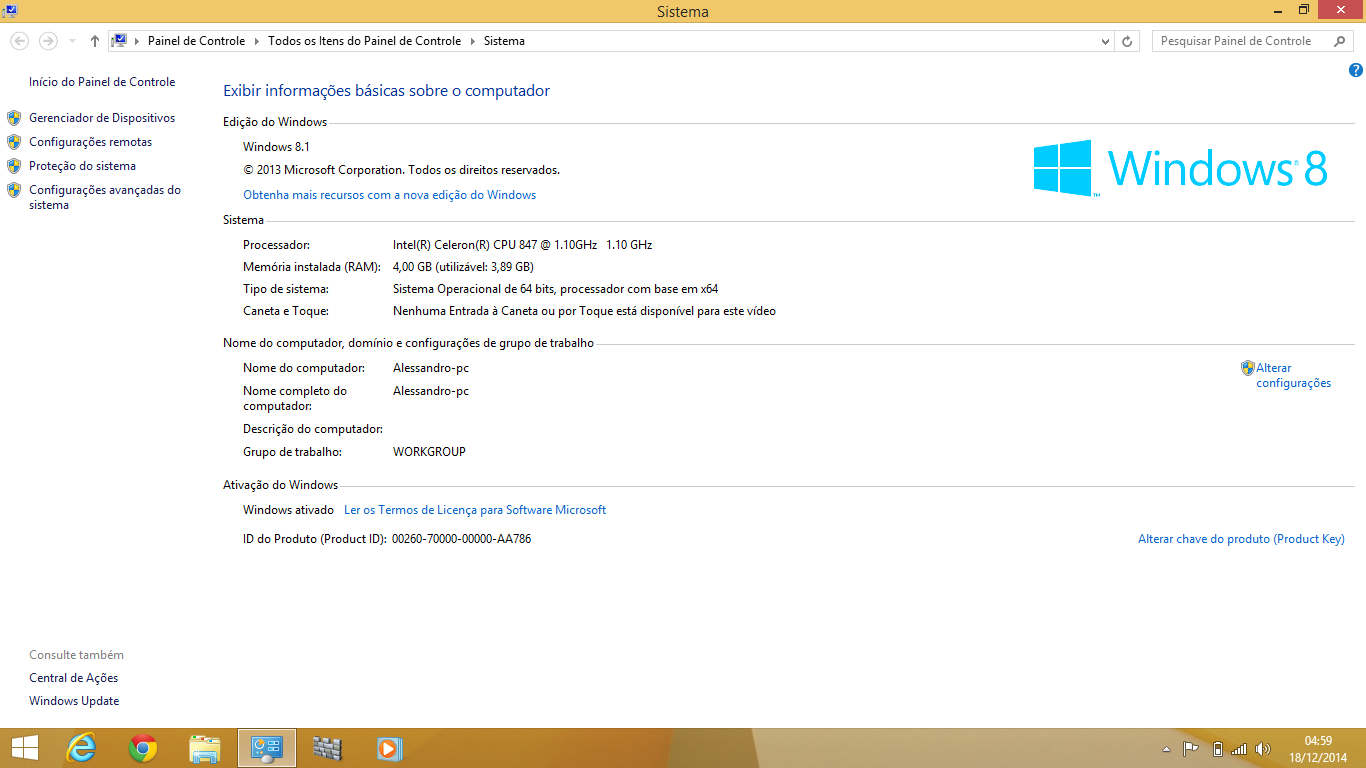Show hidden system tray icons

[x=1166, y=749]
